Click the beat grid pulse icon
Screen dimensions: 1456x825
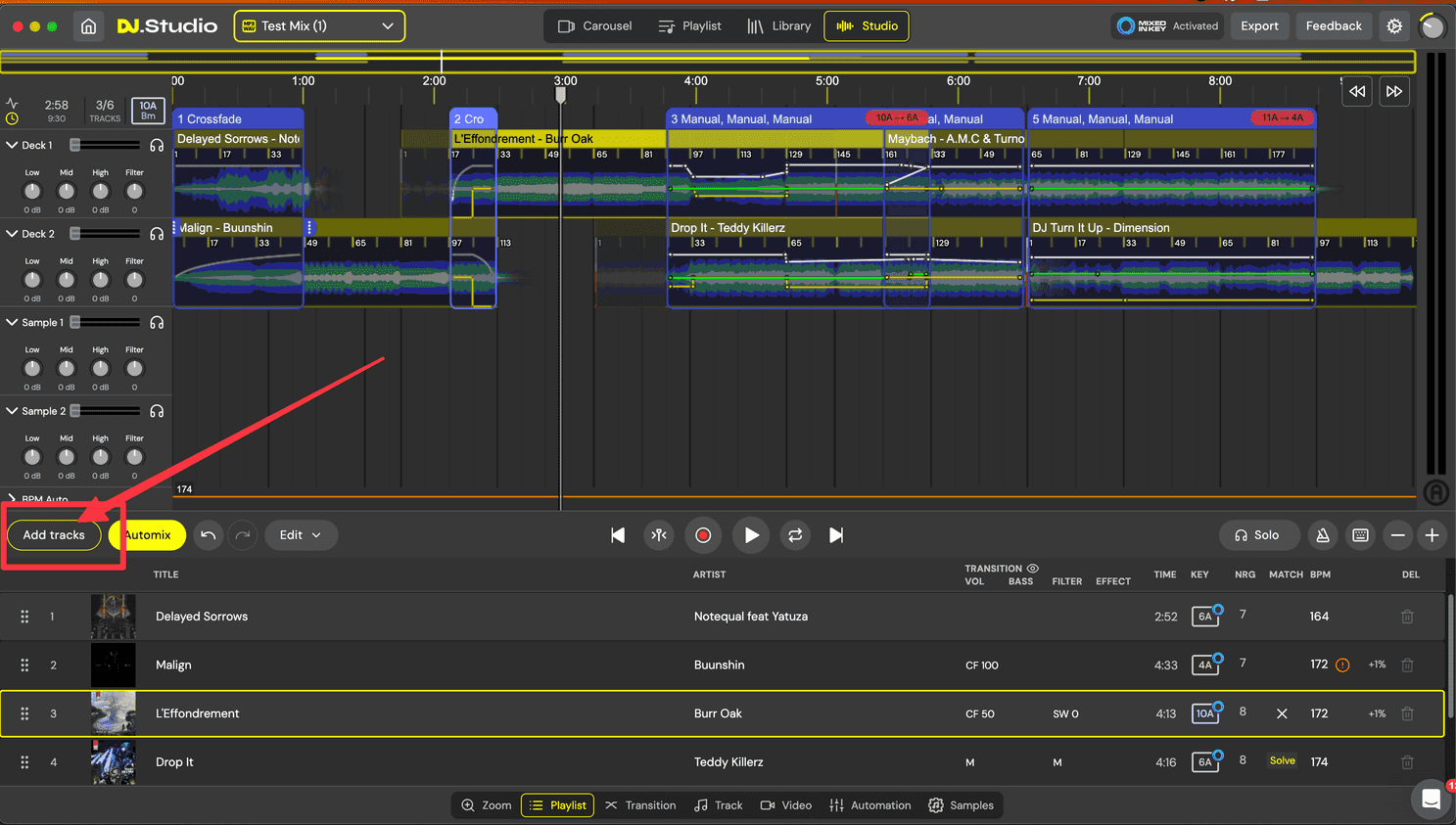[x=12, y=103]
